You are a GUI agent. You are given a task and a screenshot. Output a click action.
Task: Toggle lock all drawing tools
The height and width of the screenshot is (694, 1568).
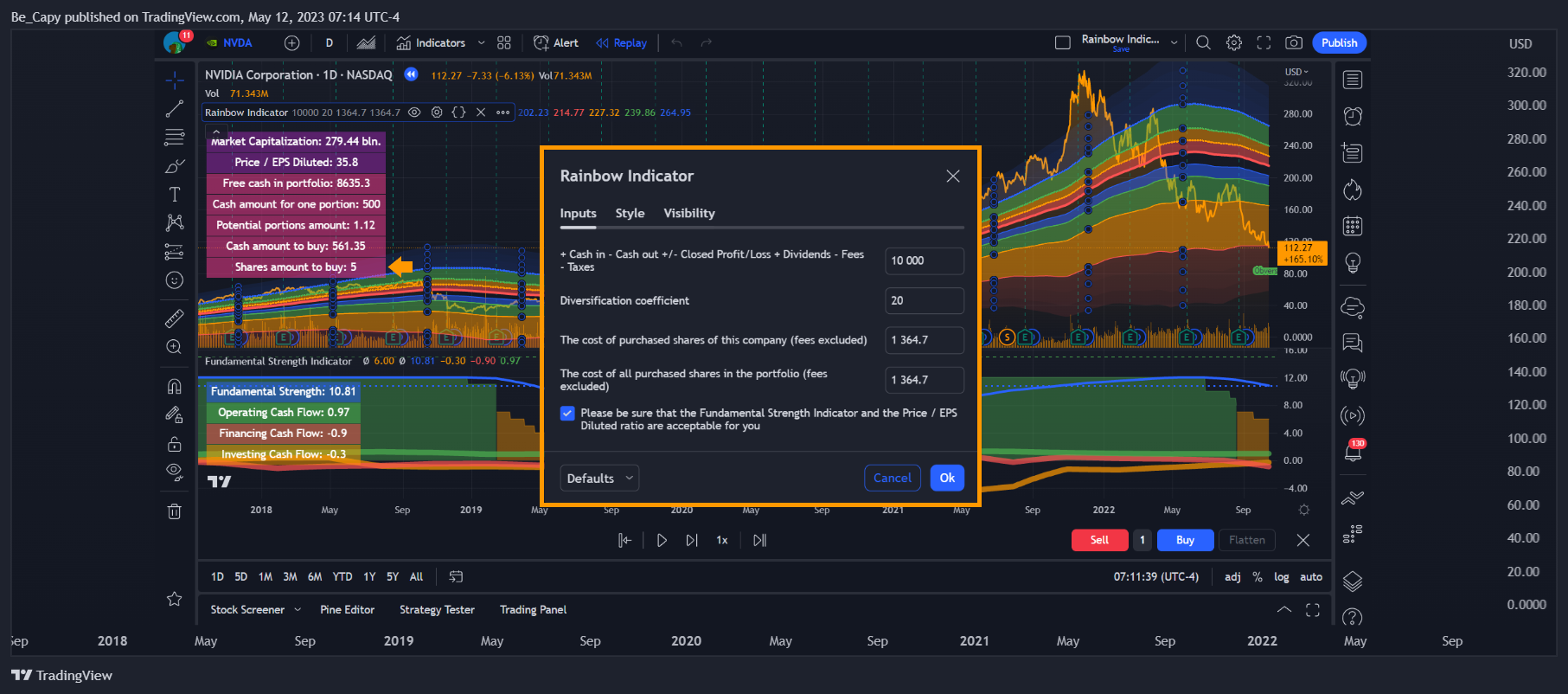175,444
